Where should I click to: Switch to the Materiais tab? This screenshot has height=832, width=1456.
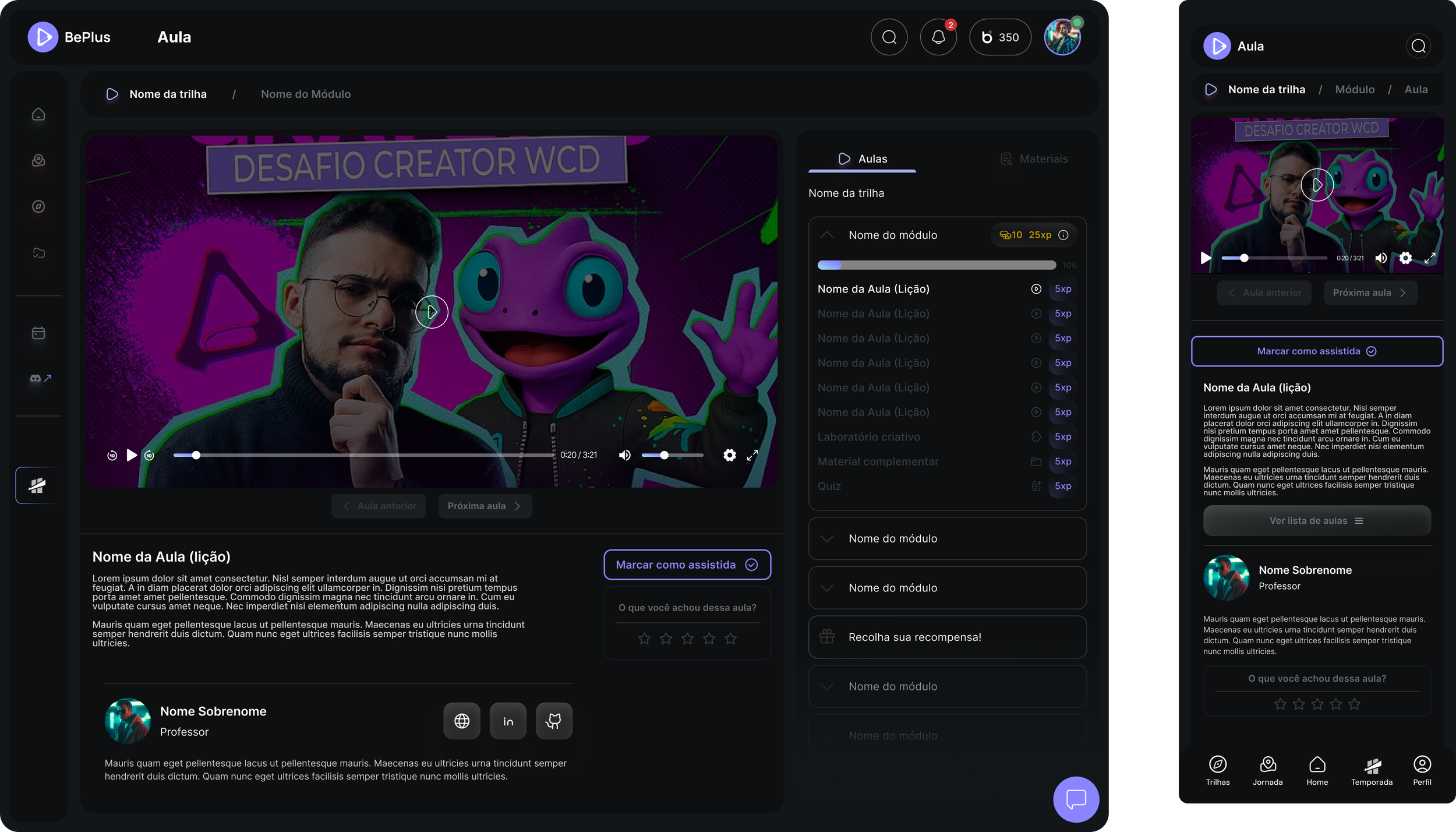tap(1034, 158)
